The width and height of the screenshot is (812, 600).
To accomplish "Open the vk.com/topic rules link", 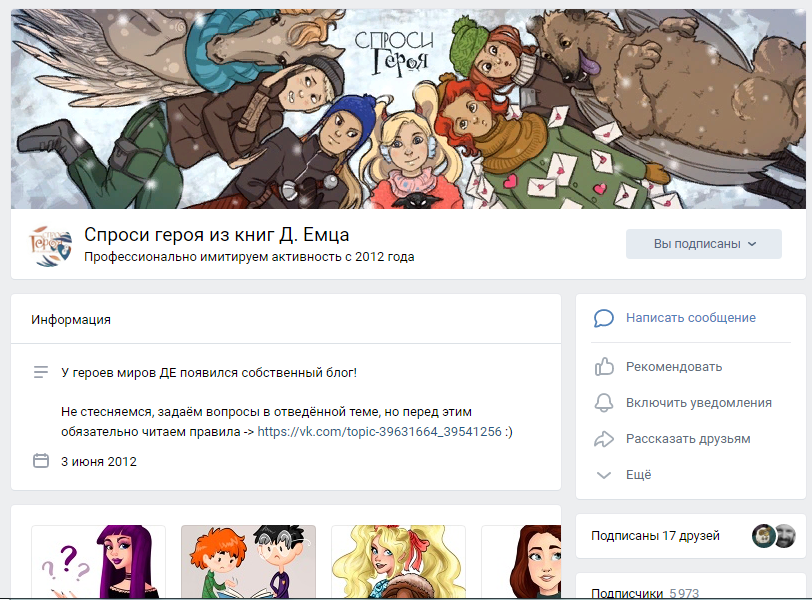I will coord(380,431).
